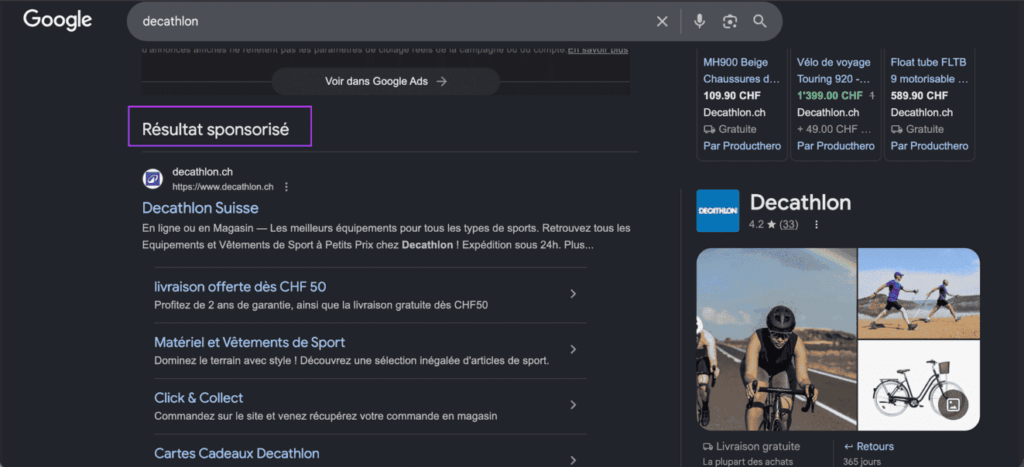Click the https://www.decathlon.ch URL text
The image size is (1024, 467).
[223, 187]
